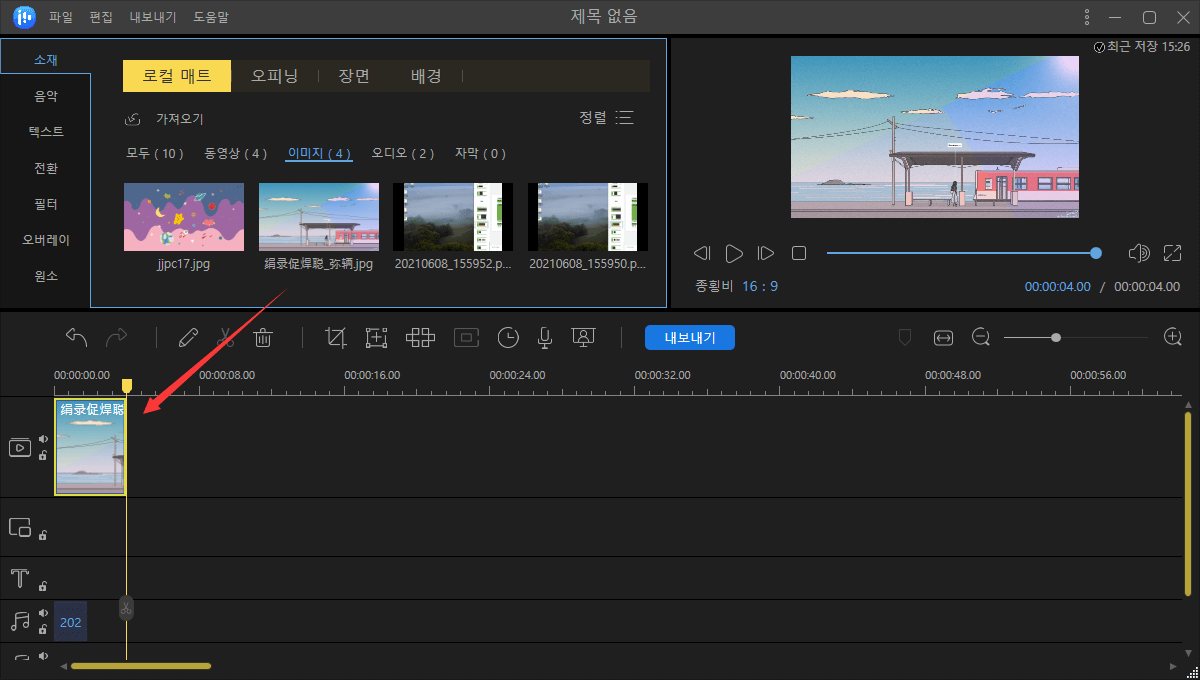Viewport: 1200px width, 680px height.
Task: Select the jjpc17.jpg thumbnail
Action: tap(183, 217)
